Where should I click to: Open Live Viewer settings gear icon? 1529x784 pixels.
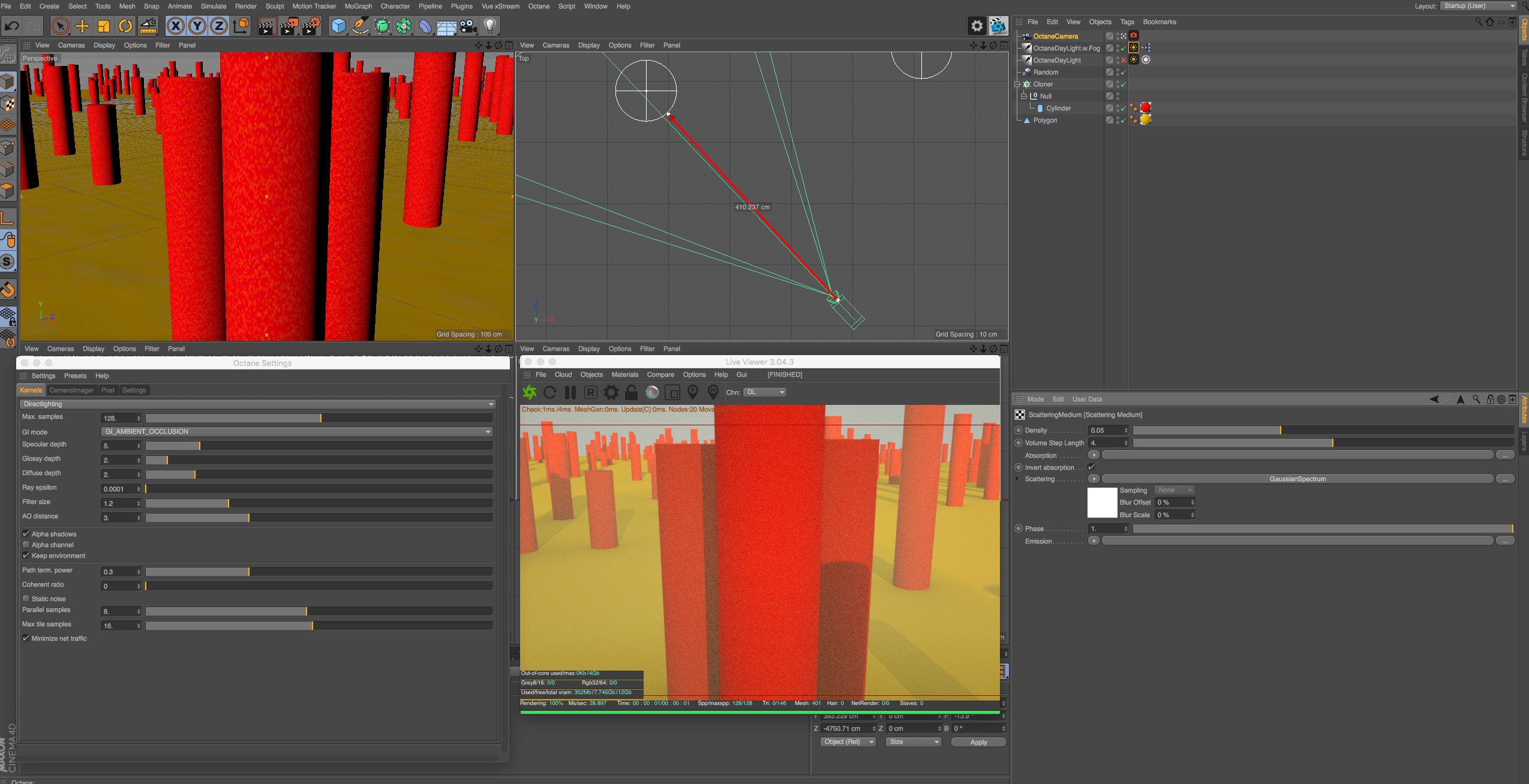[x=611, y=392]
